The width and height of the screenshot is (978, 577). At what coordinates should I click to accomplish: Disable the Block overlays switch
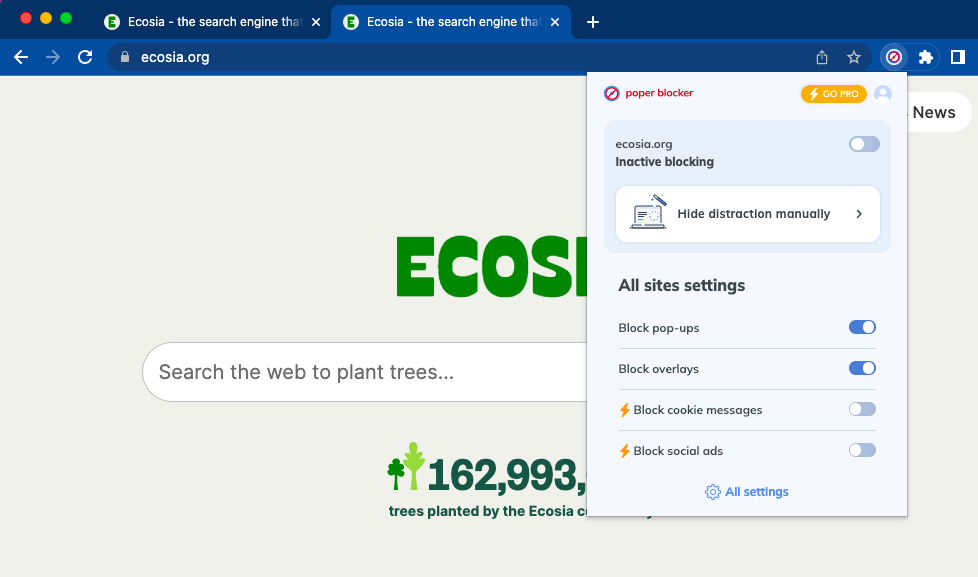pyautogui.click(x=862, y=369)
